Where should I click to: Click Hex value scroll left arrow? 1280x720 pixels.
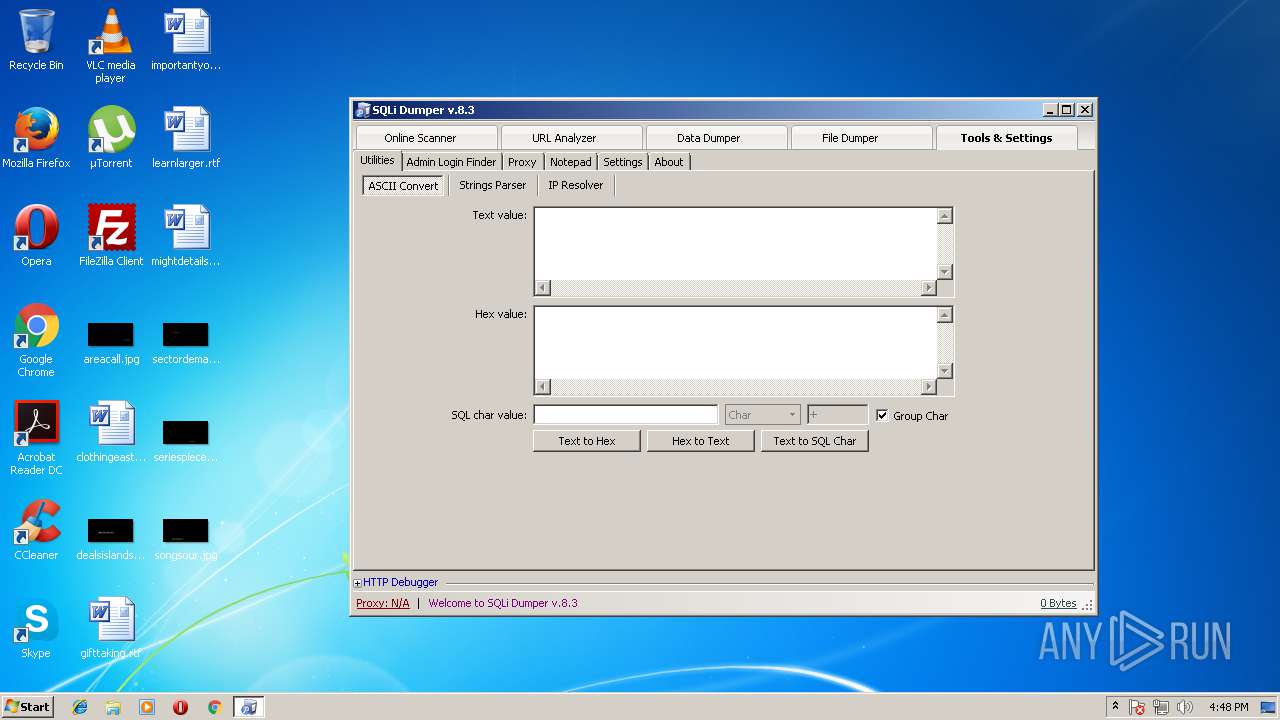point(543,387)
